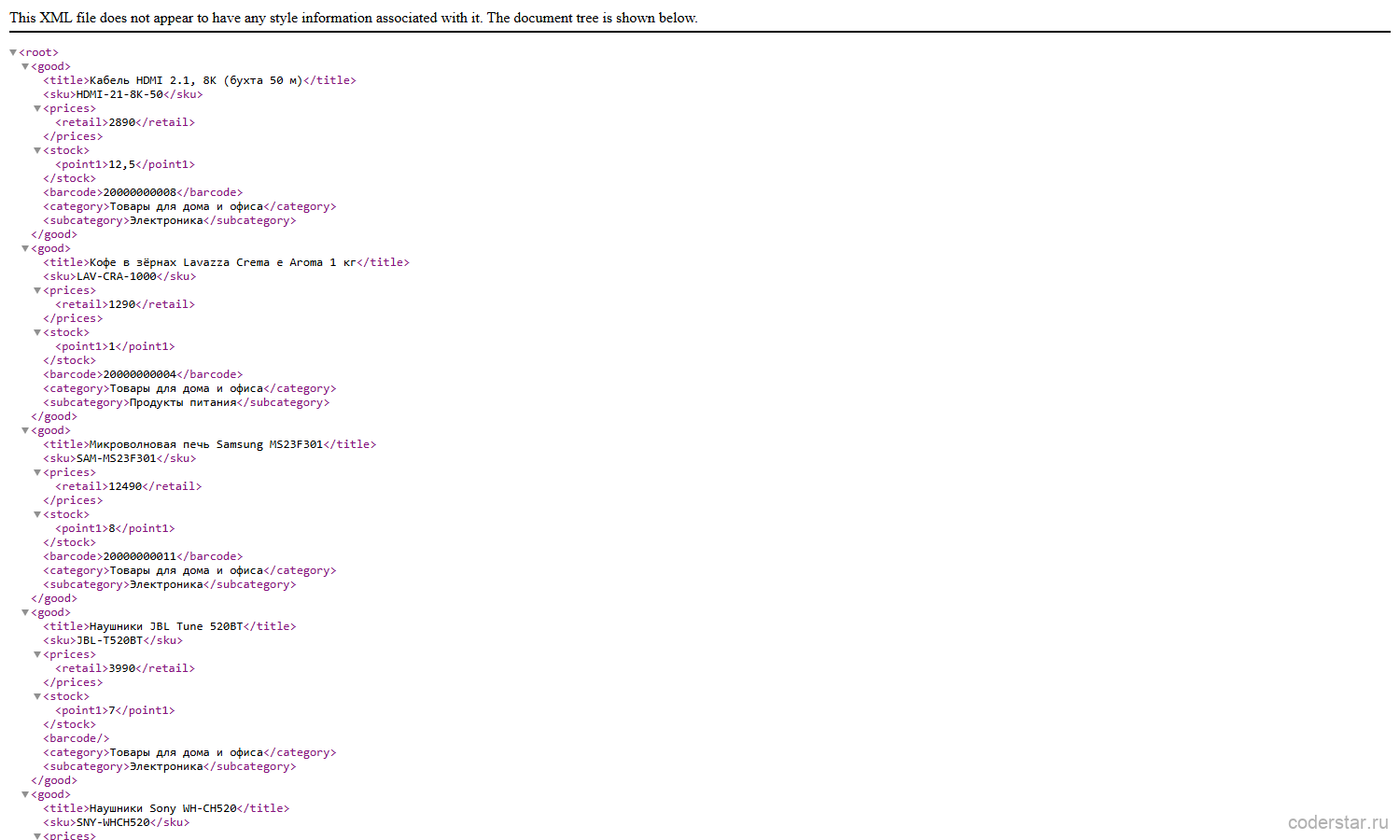Collapse the prices node with retail 12490

point(37,472)
